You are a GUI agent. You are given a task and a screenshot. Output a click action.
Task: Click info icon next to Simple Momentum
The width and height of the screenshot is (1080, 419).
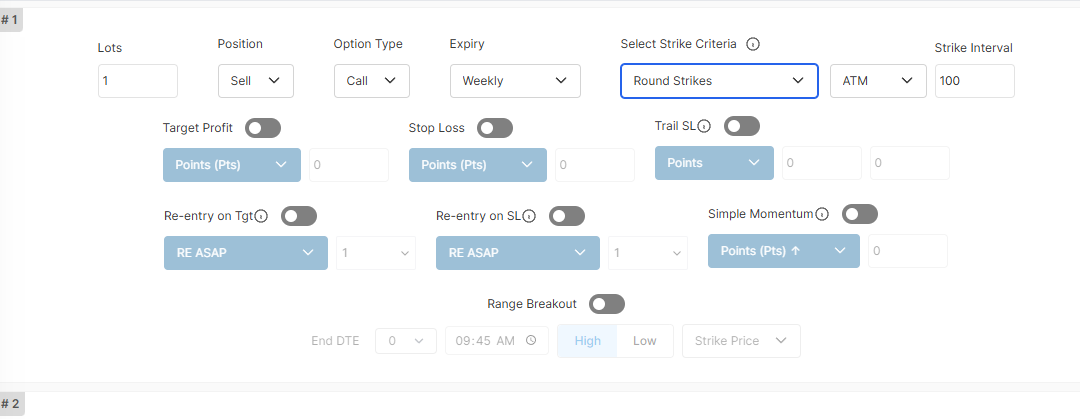(822, 214)
